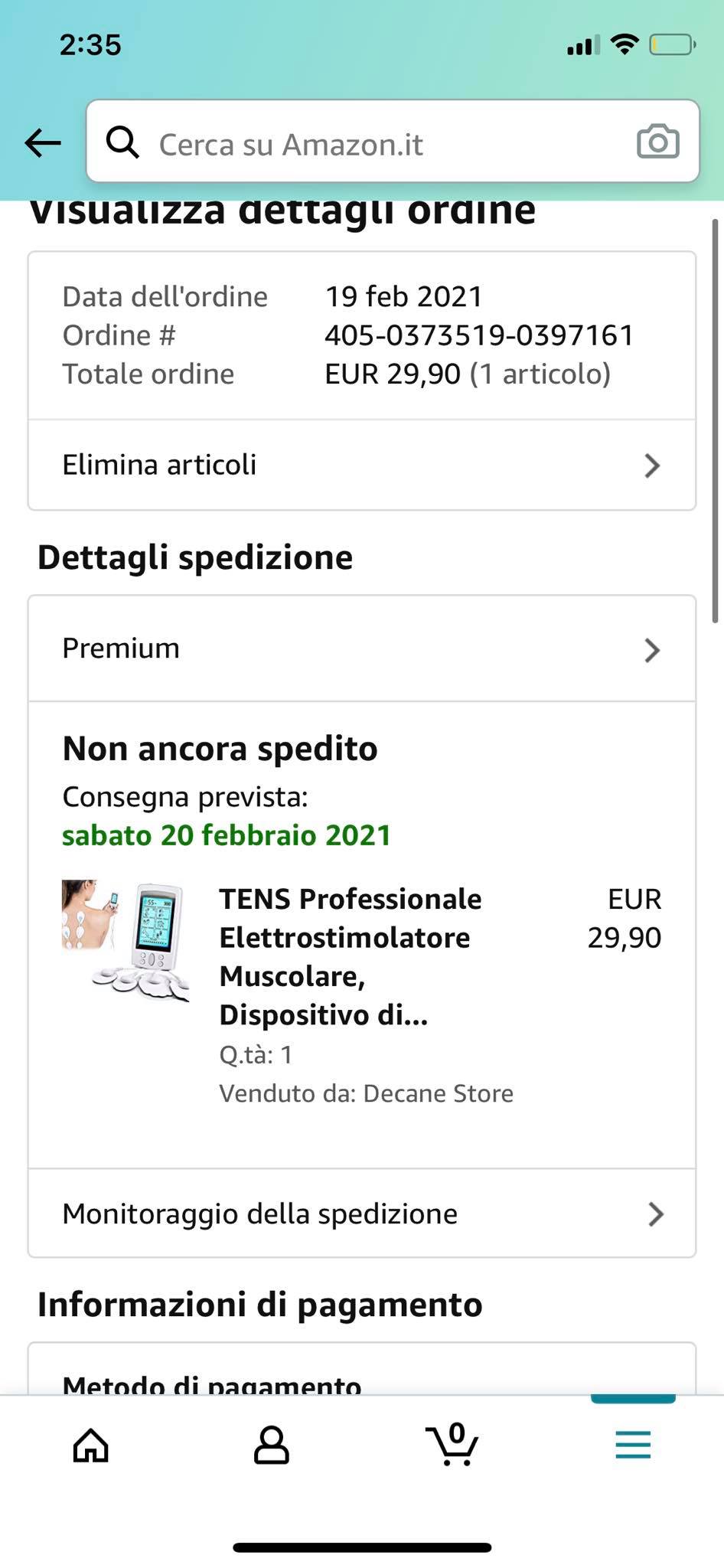
Task: Expand the Elimina articoli chevron
Action: click(652, 465)
